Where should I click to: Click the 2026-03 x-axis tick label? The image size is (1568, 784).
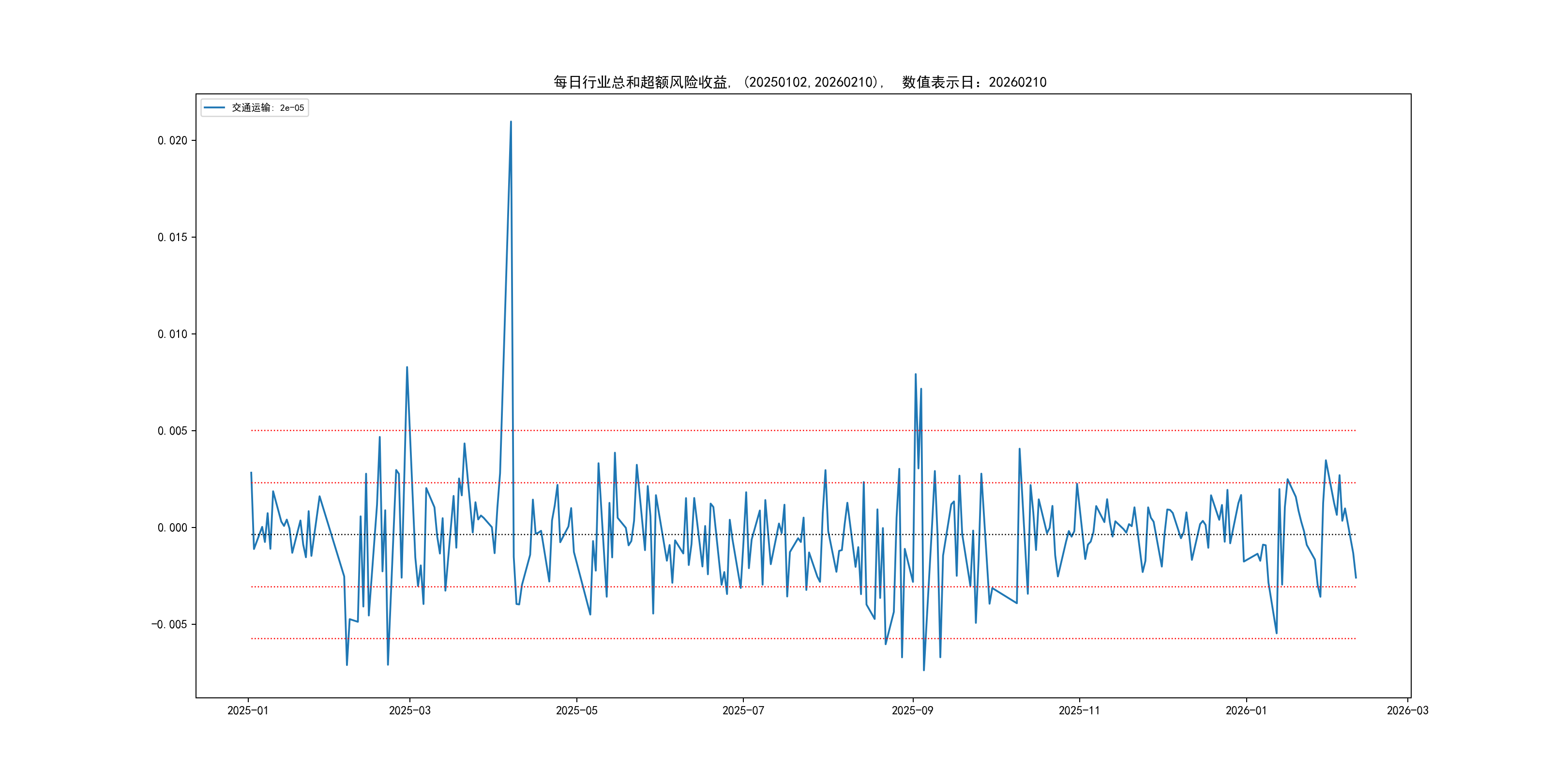(x=1407, y=710)
